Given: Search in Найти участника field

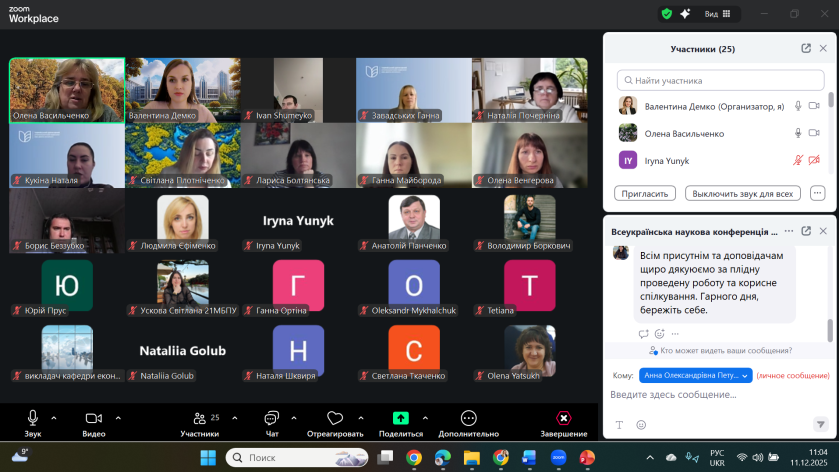Looking at the screenshot, I should pyautogui.click(x=720, y=80).
